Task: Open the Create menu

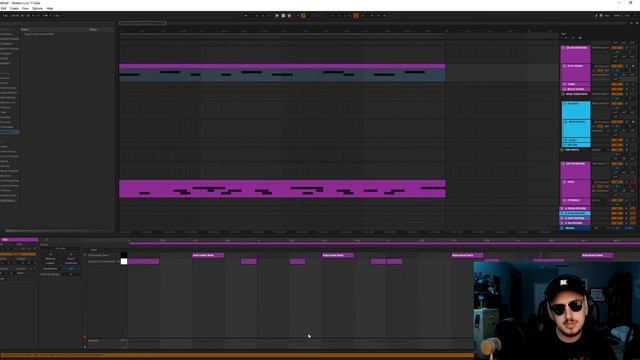Action: [x=14, y=8]
